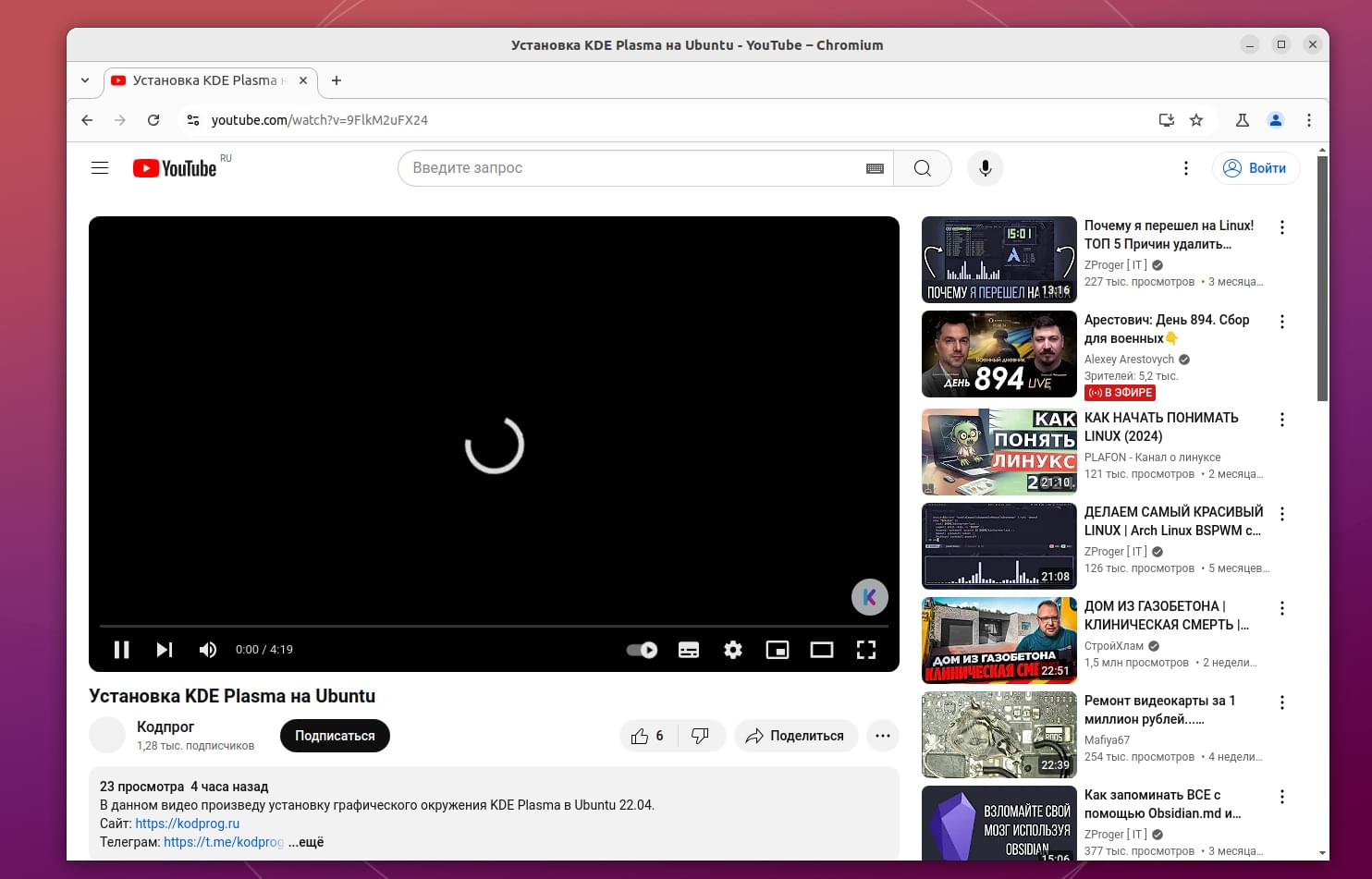
Task: Open the on-screen keyboard in search box
Action: 875,168
